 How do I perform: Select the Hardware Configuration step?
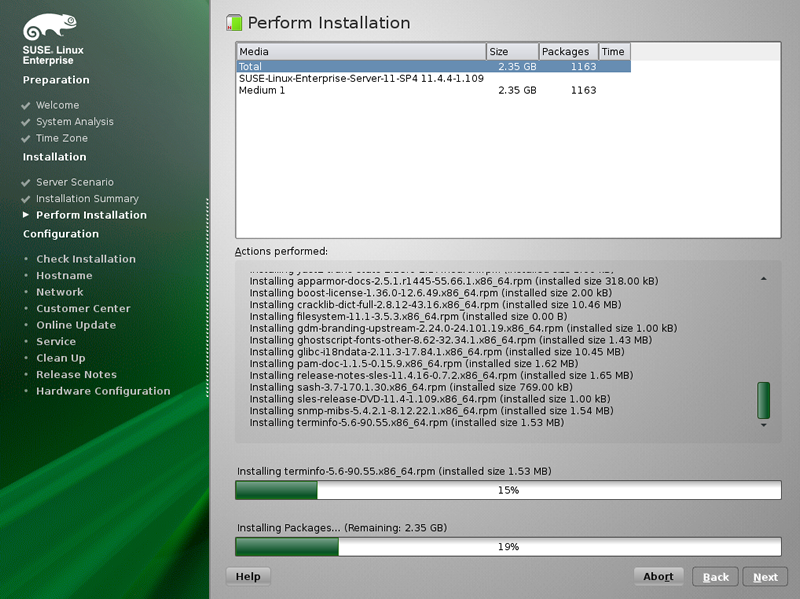[x=103, y=391]
